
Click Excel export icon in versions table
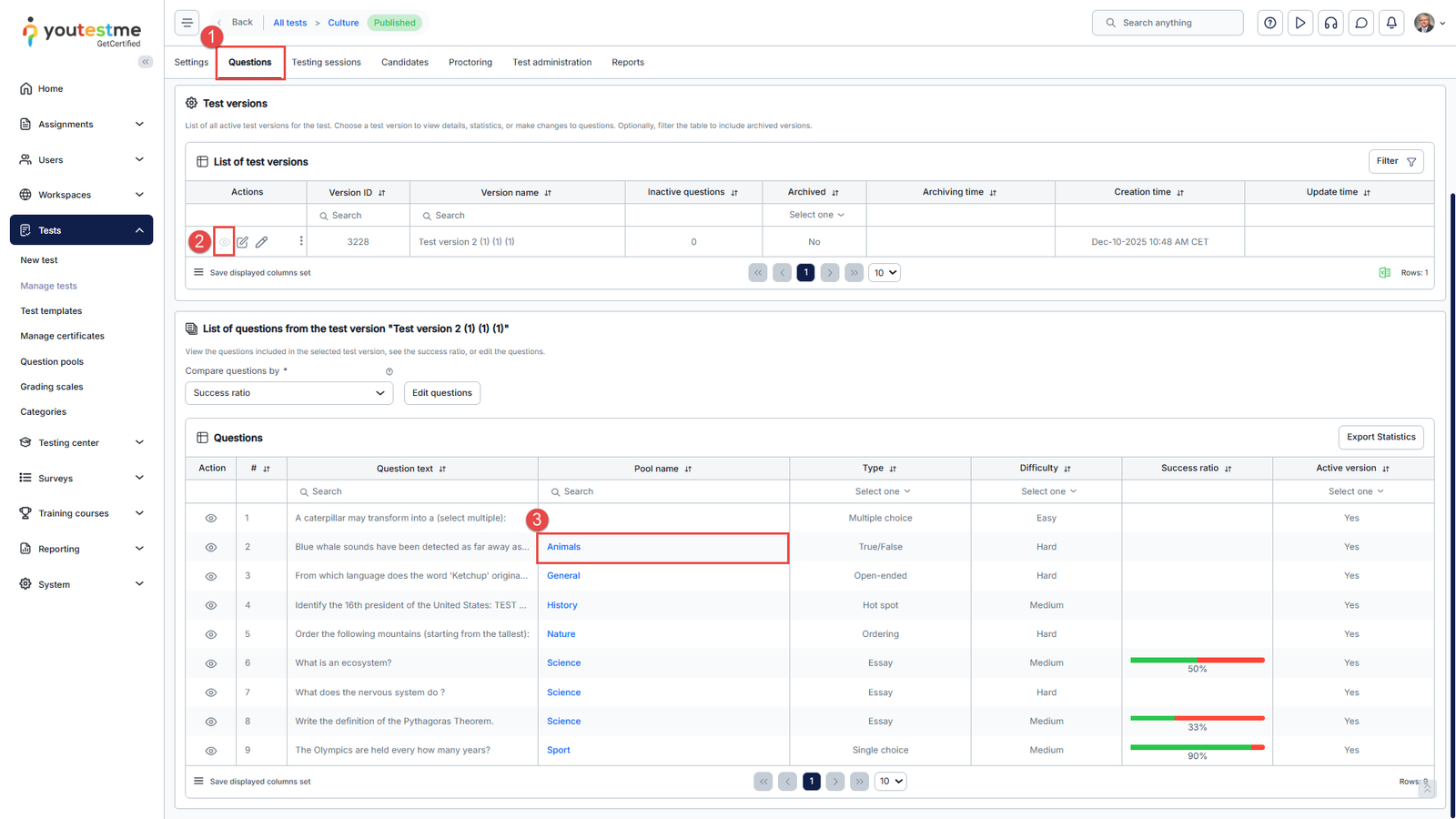(x=1384, y=273)
